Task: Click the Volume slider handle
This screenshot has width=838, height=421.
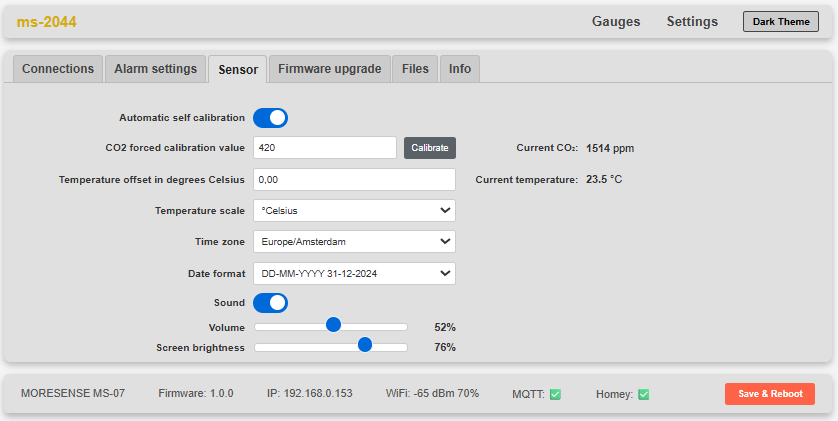Action: click(334, 325)
